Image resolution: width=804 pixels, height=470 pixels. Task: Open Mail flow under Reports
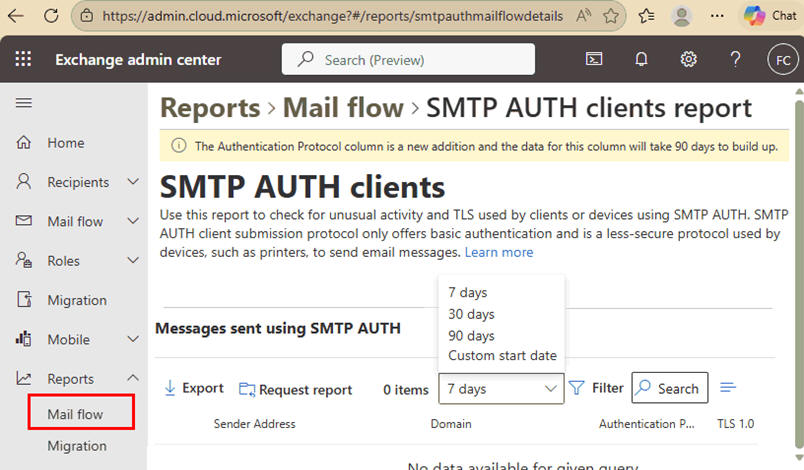tap(75, 414)
